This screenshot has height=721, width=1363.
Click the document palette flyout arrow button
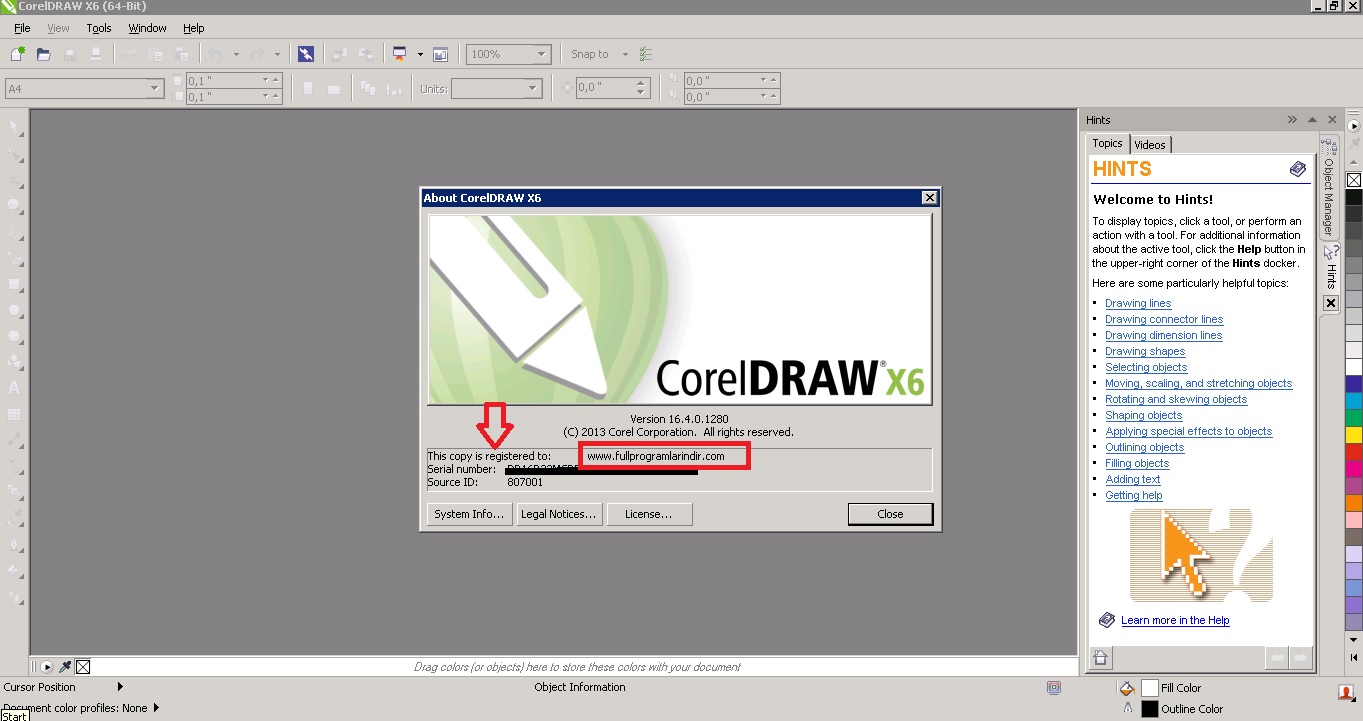pyautogui.click(x=46, y=667)
